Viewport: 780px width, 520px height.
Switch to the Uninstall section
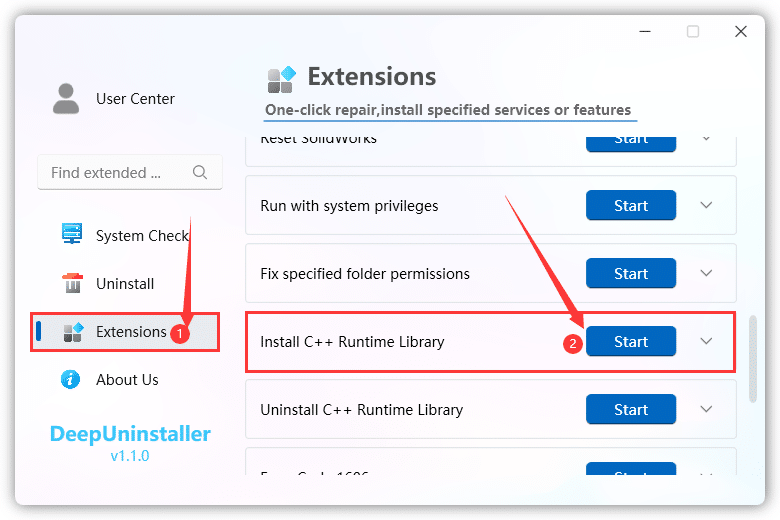[125, 284]
